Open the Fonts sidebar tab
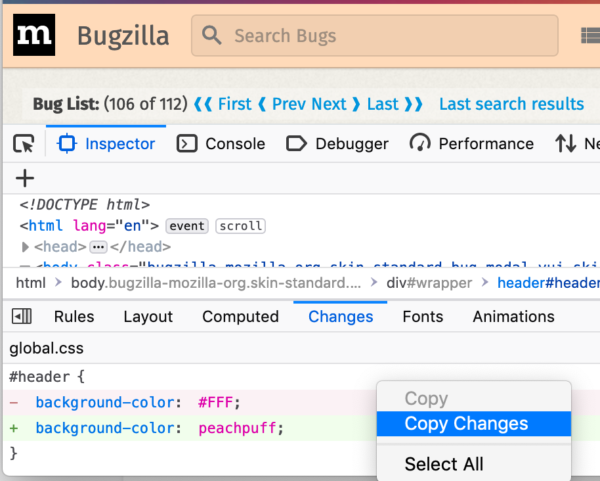Viewport: 600px width, 481px height. (x=422, y=317)
